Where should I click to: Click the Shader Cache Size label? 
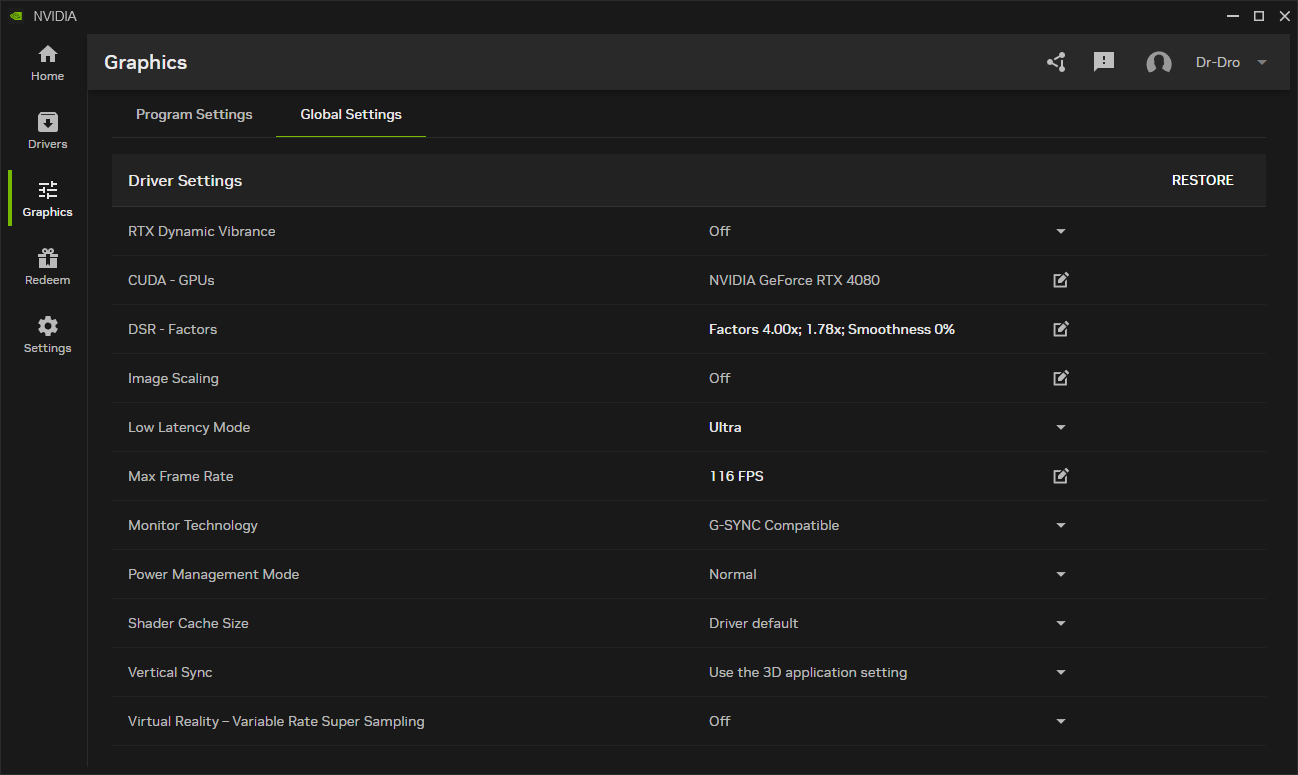point(188,623)
